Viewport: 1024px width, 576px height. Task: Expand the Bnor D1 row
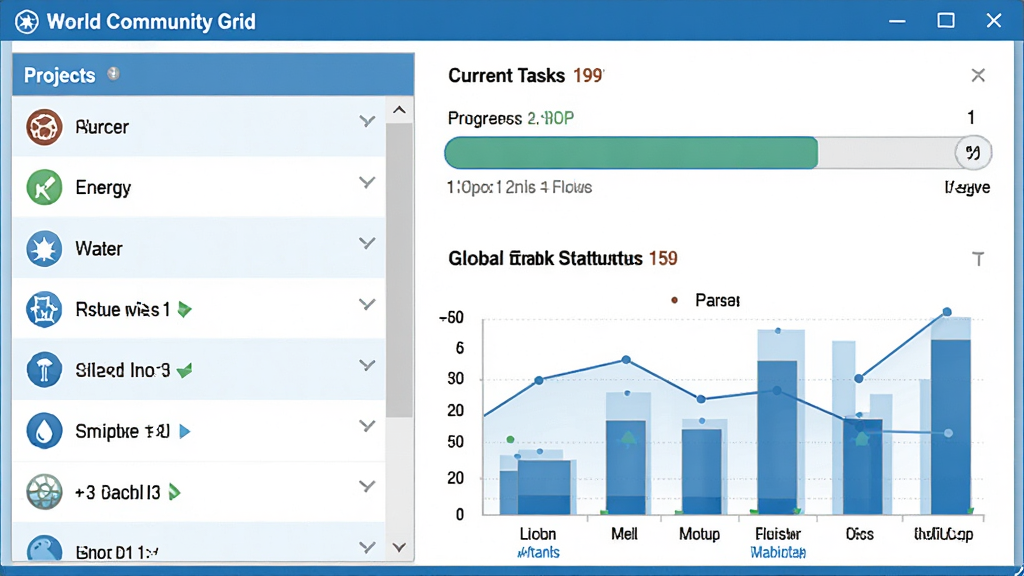point(368,547)
